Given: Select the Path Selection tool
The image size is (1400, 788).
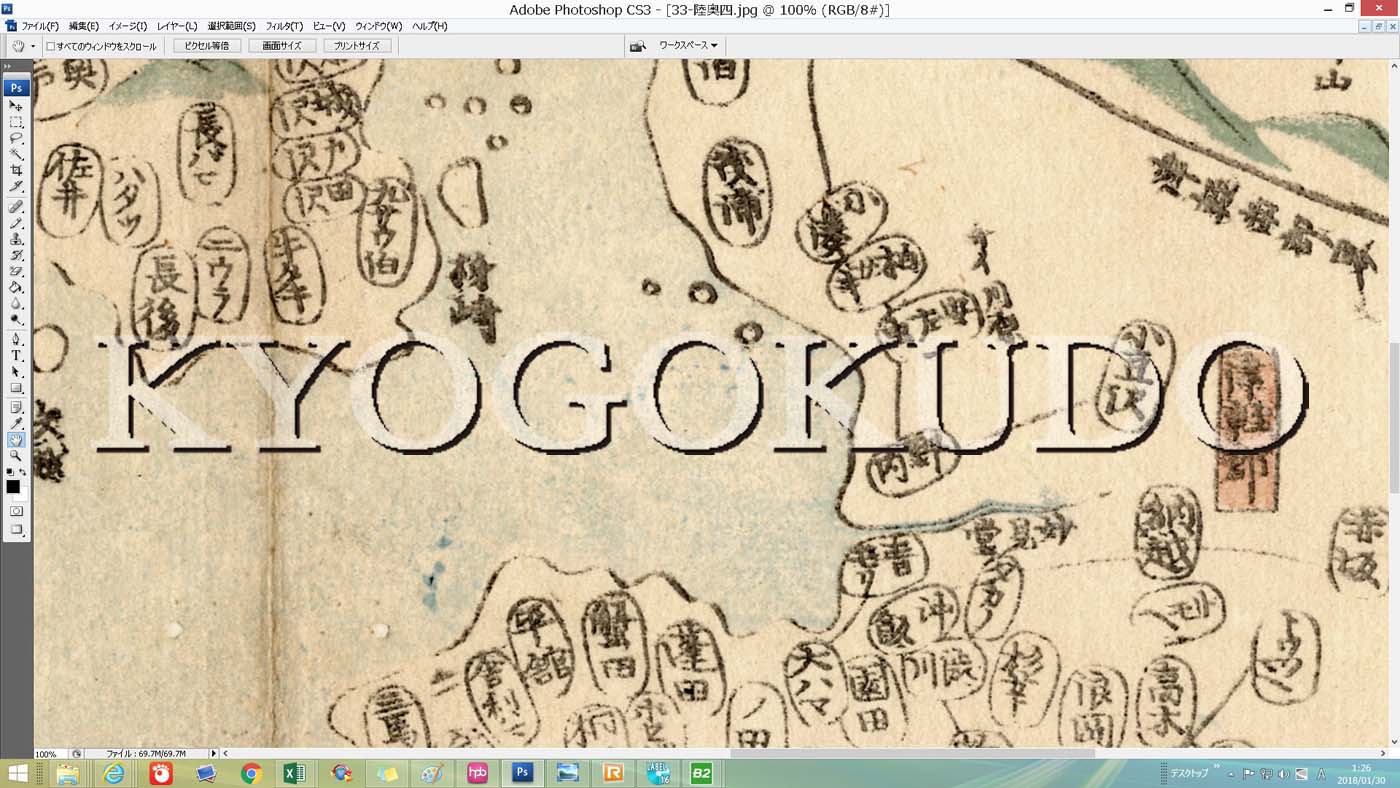Looking at the screenshot, I should (x=16, y=372).
